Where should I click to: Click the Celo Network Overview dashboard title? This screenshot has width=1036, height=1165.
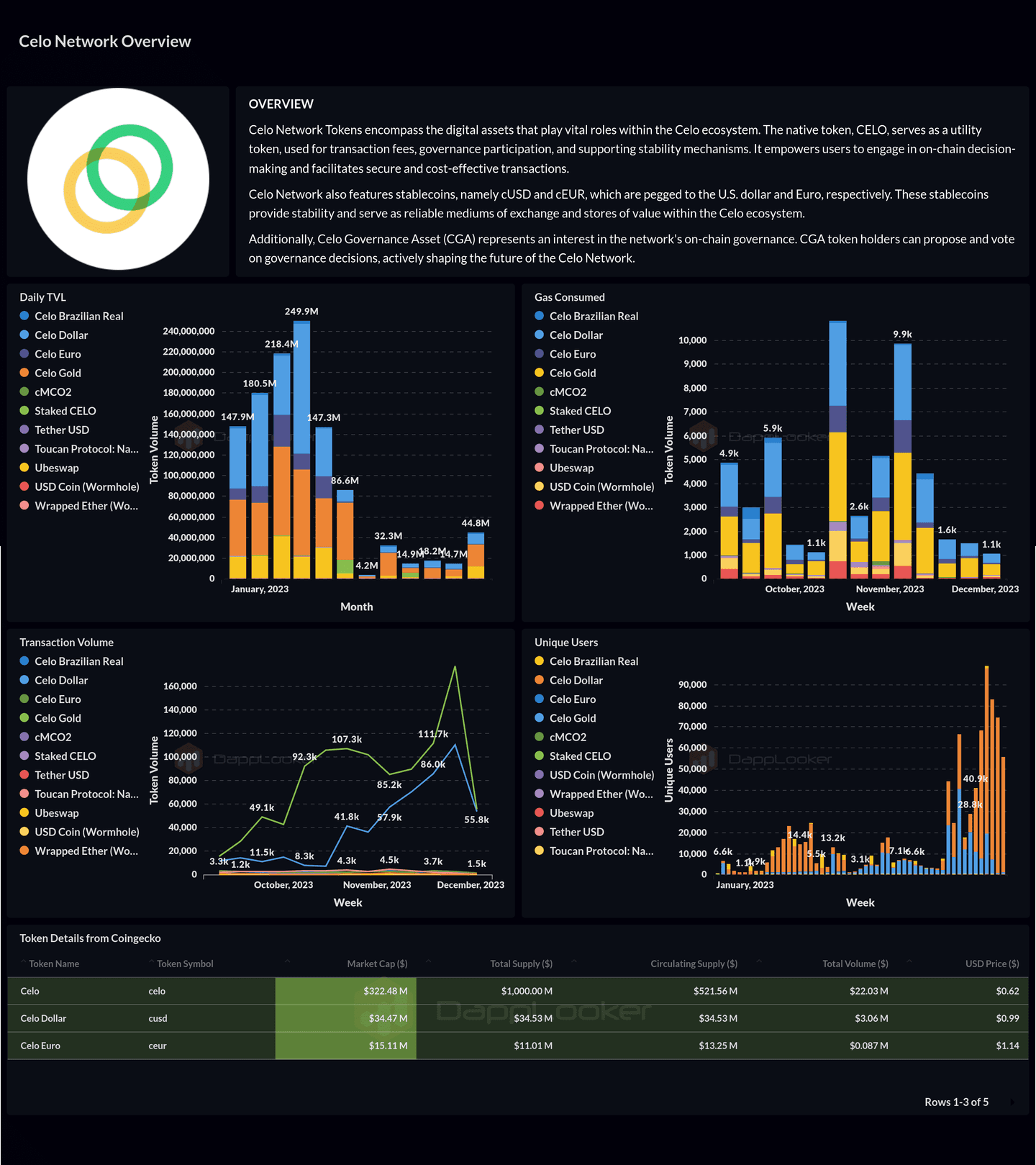click(105, 42)
